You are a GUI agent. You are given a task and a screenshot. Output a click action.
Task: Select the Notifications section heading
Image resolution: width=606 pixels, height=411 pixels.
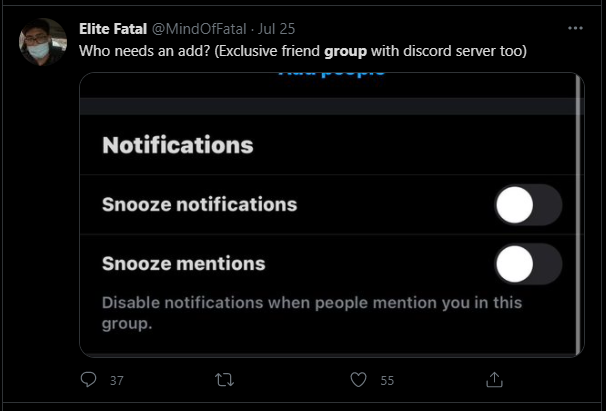click(177, 146)
